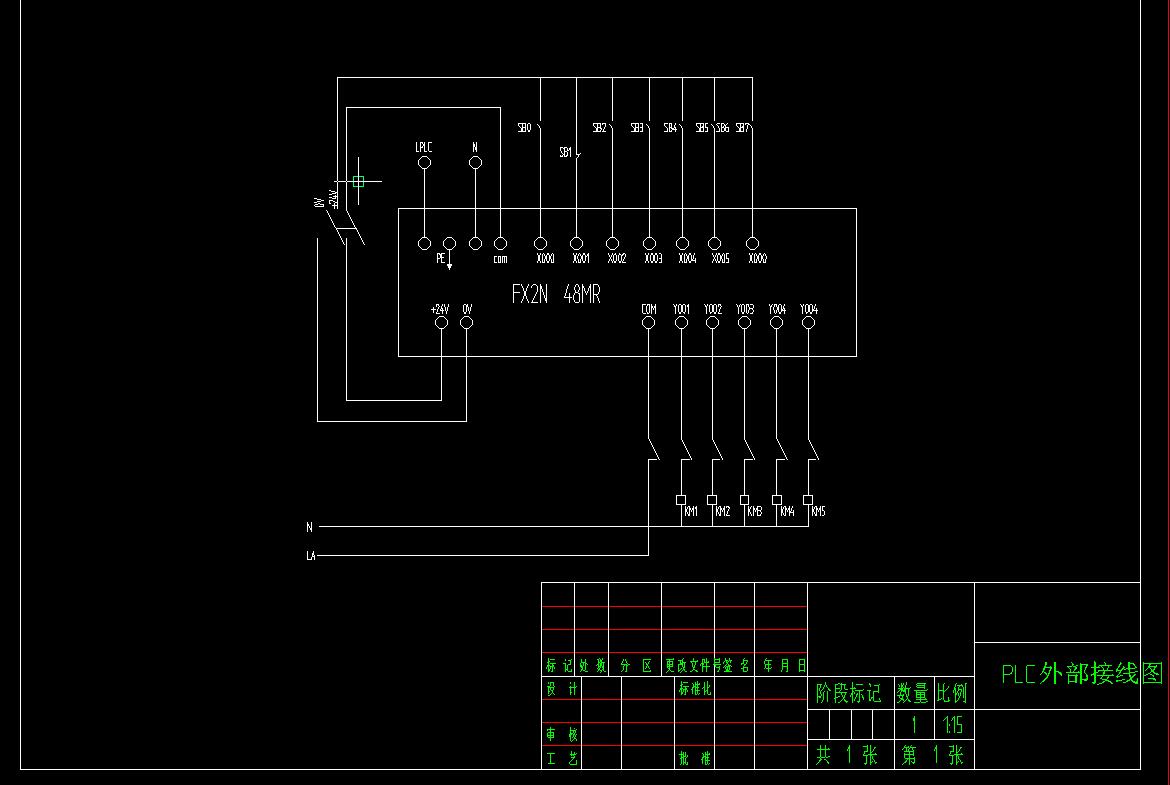Select the KM4 contactor label
Viewport: 1170px width, 785px height.
(x=787, y=511)
